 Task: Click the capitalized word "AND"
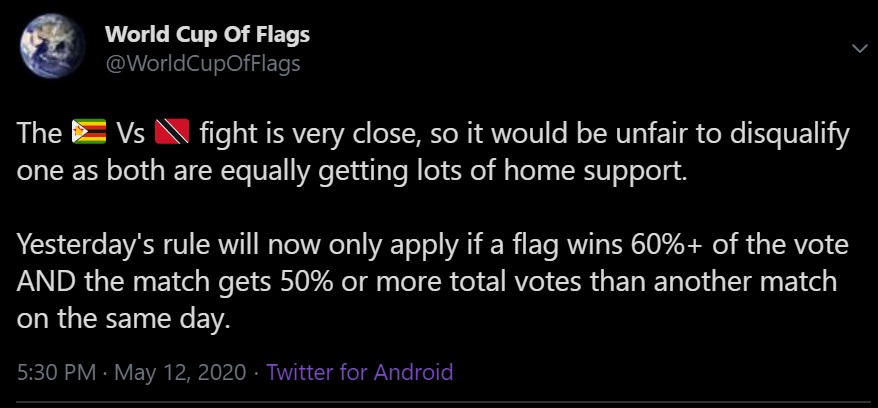click(x=46, y=281)
